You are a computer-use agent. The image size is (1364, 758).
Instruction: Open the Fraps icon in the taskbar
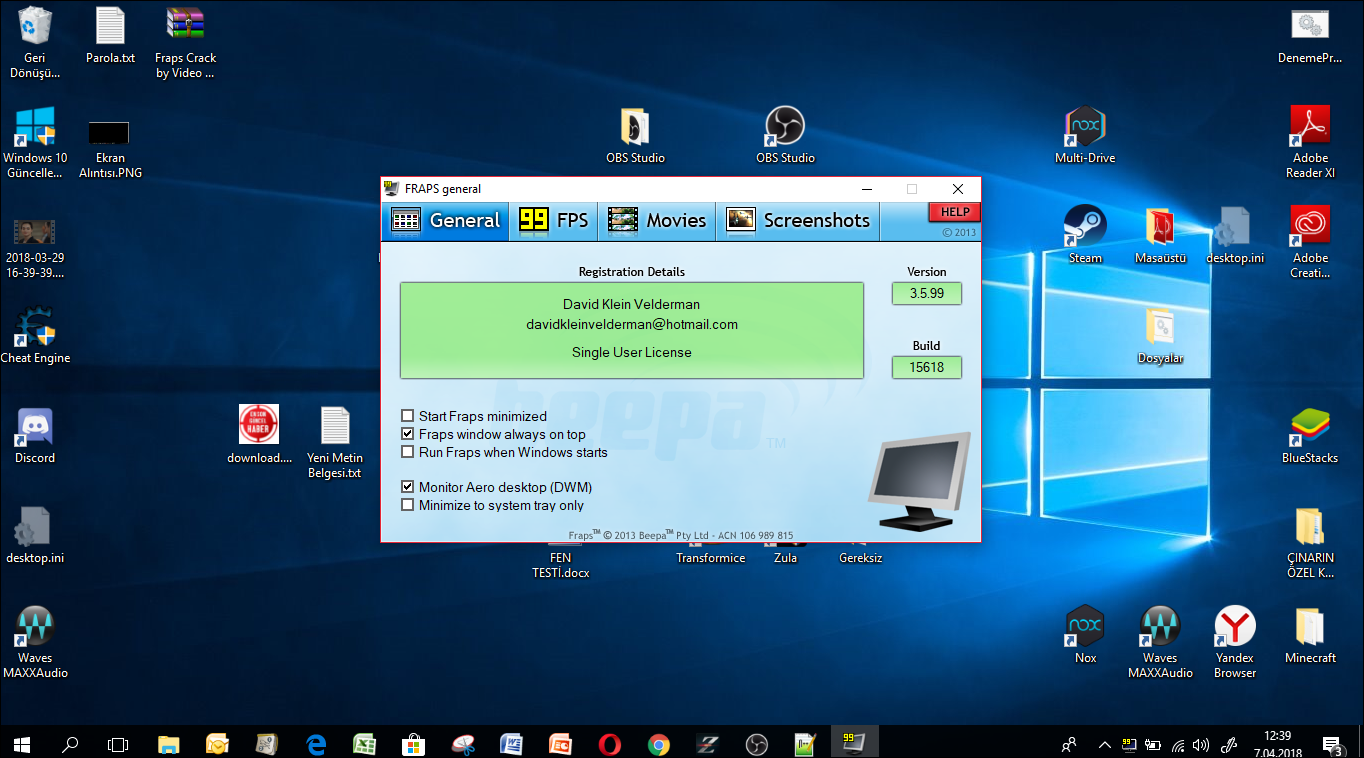(x=853, y=744)
